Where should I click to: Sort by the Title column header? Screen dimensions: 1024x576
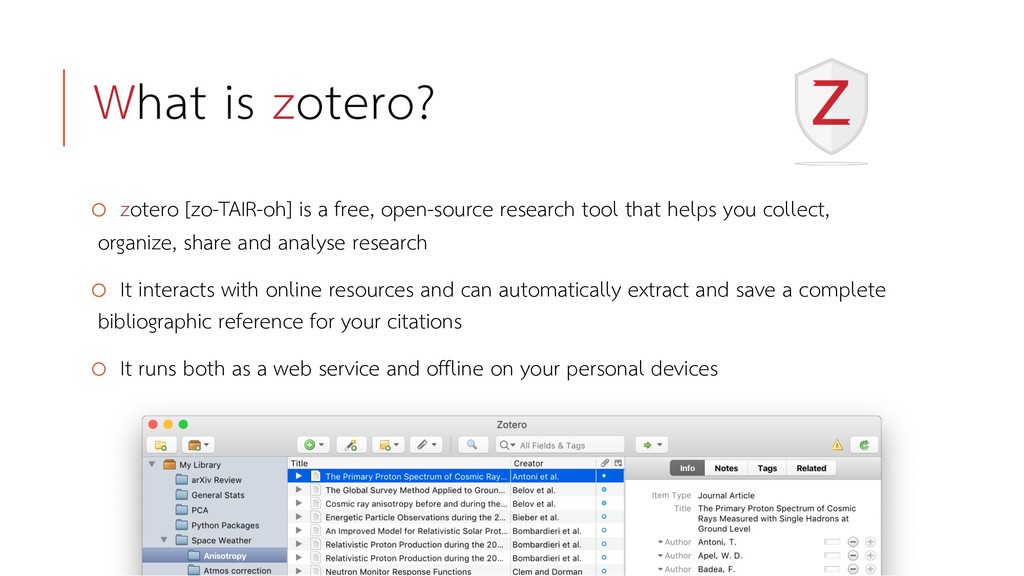(x=399, y=463)
